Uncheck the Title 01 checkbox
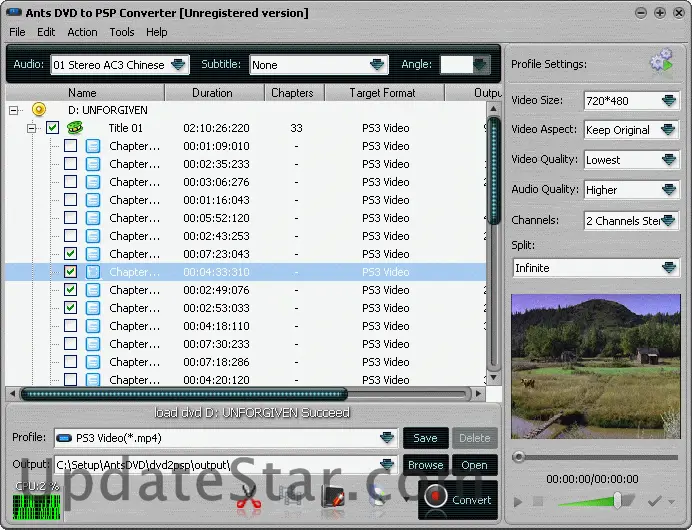Viewport: 692px width, 530px height. pyautogui.click(x=52, y=128)
